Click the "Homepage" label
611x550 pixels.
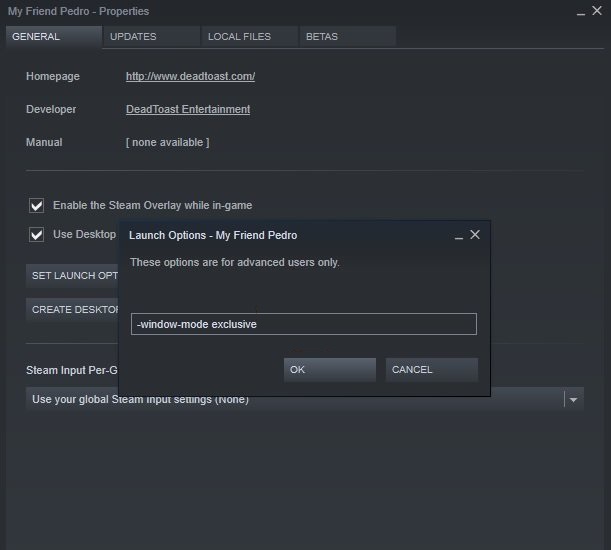53,76
